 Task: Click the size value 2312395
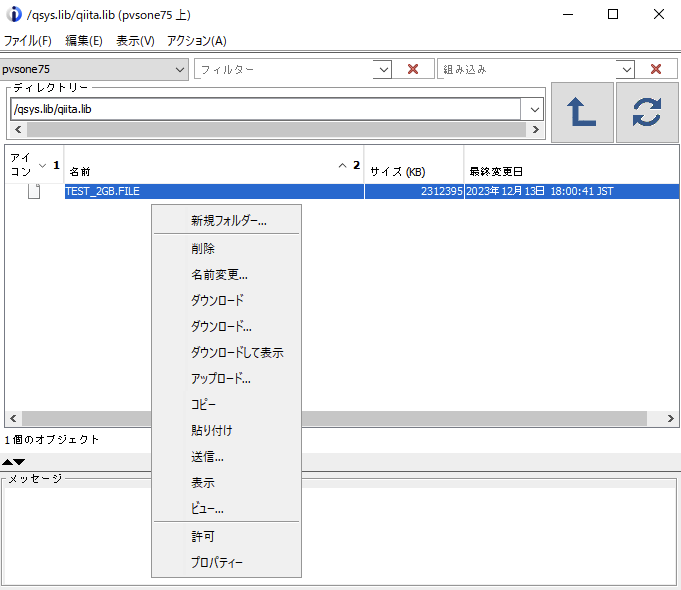tap(442, 191)
